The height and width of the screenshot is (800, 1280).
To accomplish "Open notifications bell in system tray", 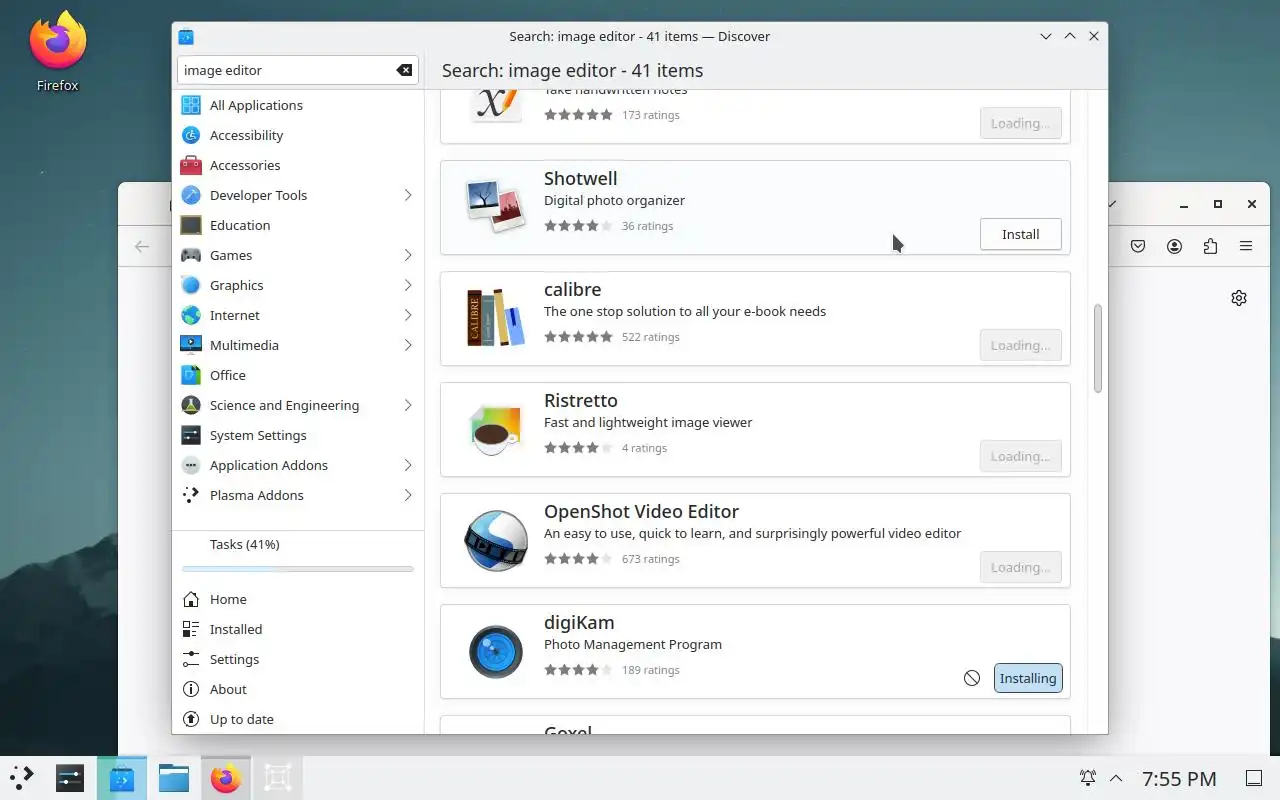I will click(x=1088, y=778).
